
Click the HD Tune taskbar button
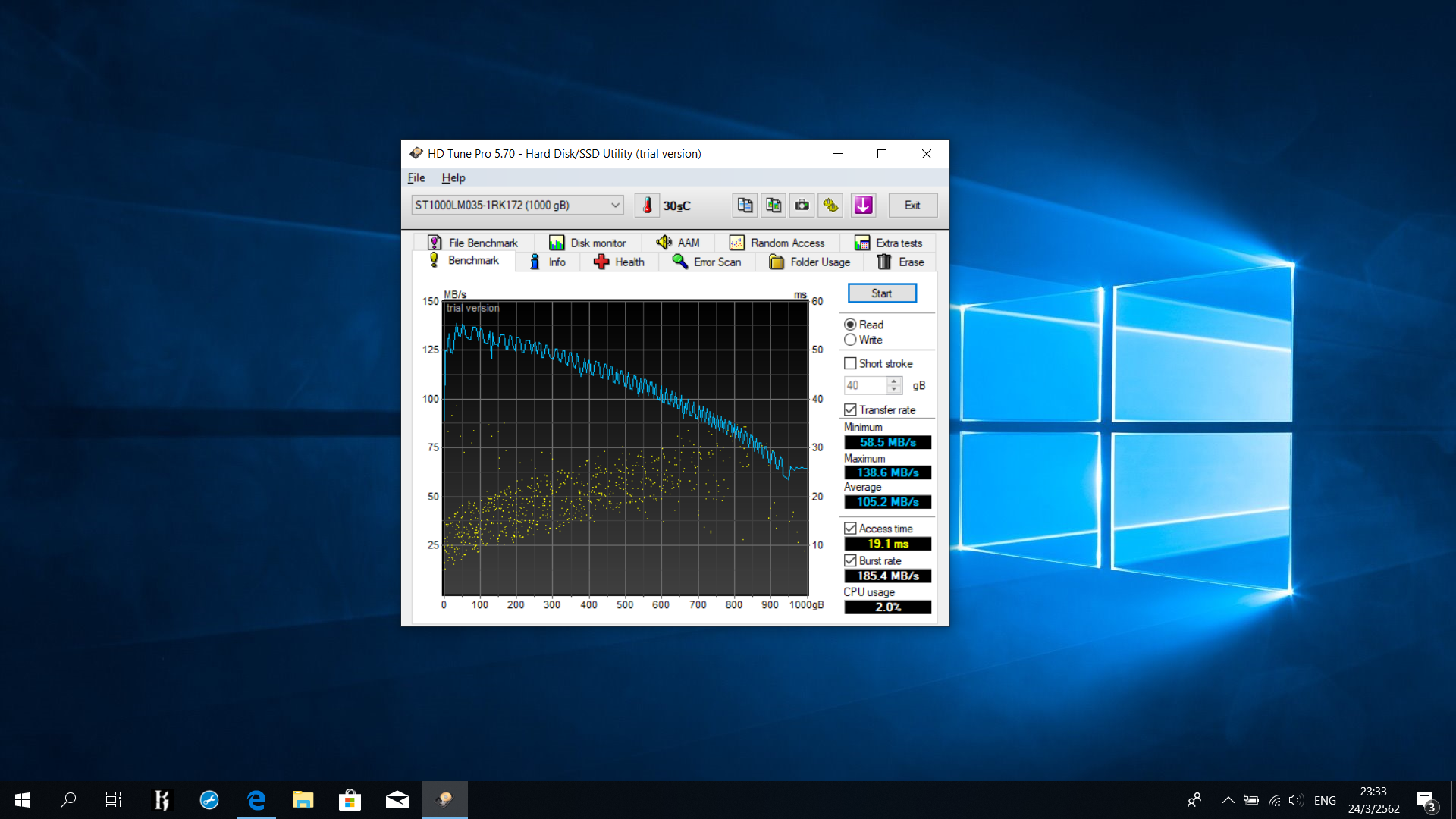pyautogui.click(x=444, y=800)
